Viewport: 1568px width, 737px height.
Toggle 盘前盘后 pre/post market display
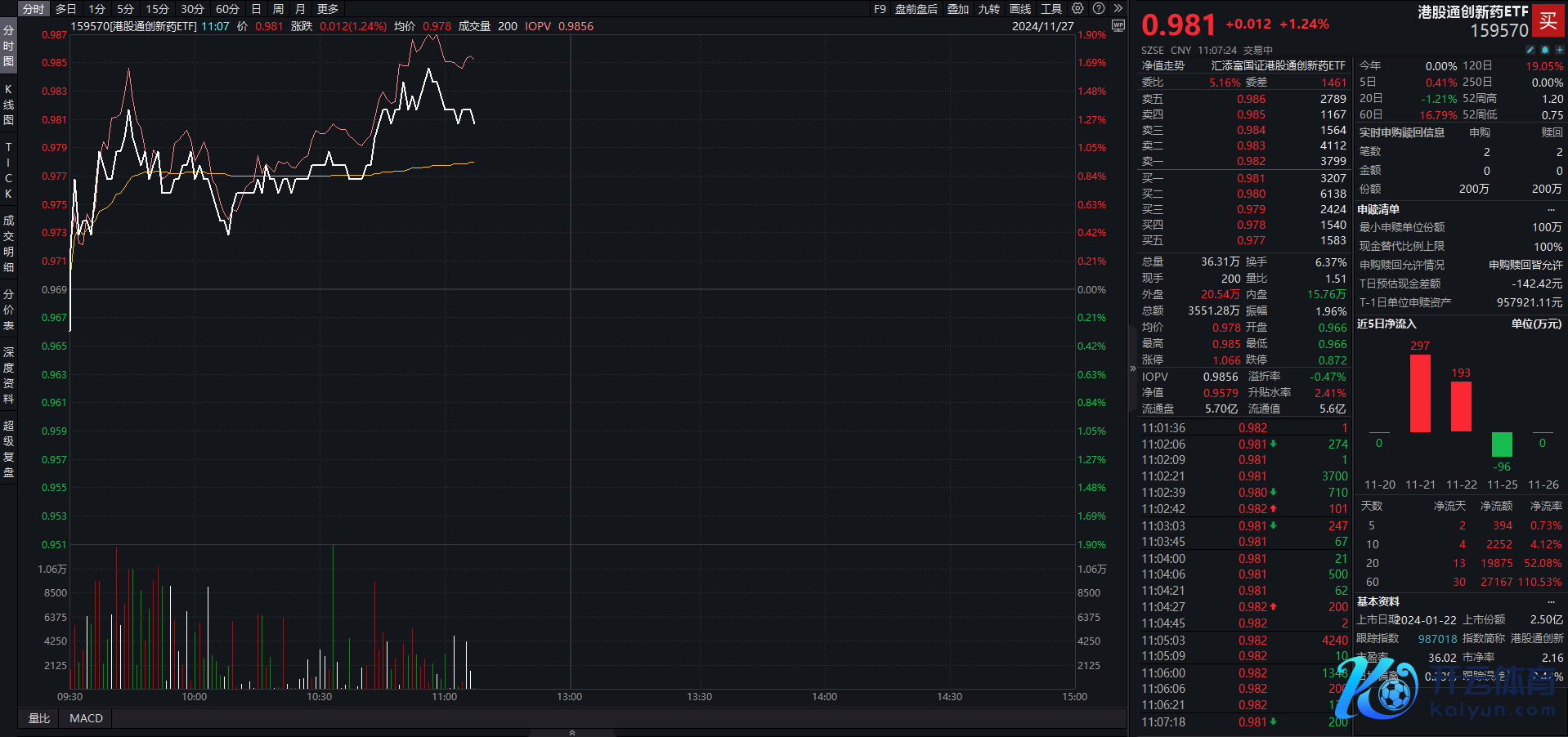[916, 9]
